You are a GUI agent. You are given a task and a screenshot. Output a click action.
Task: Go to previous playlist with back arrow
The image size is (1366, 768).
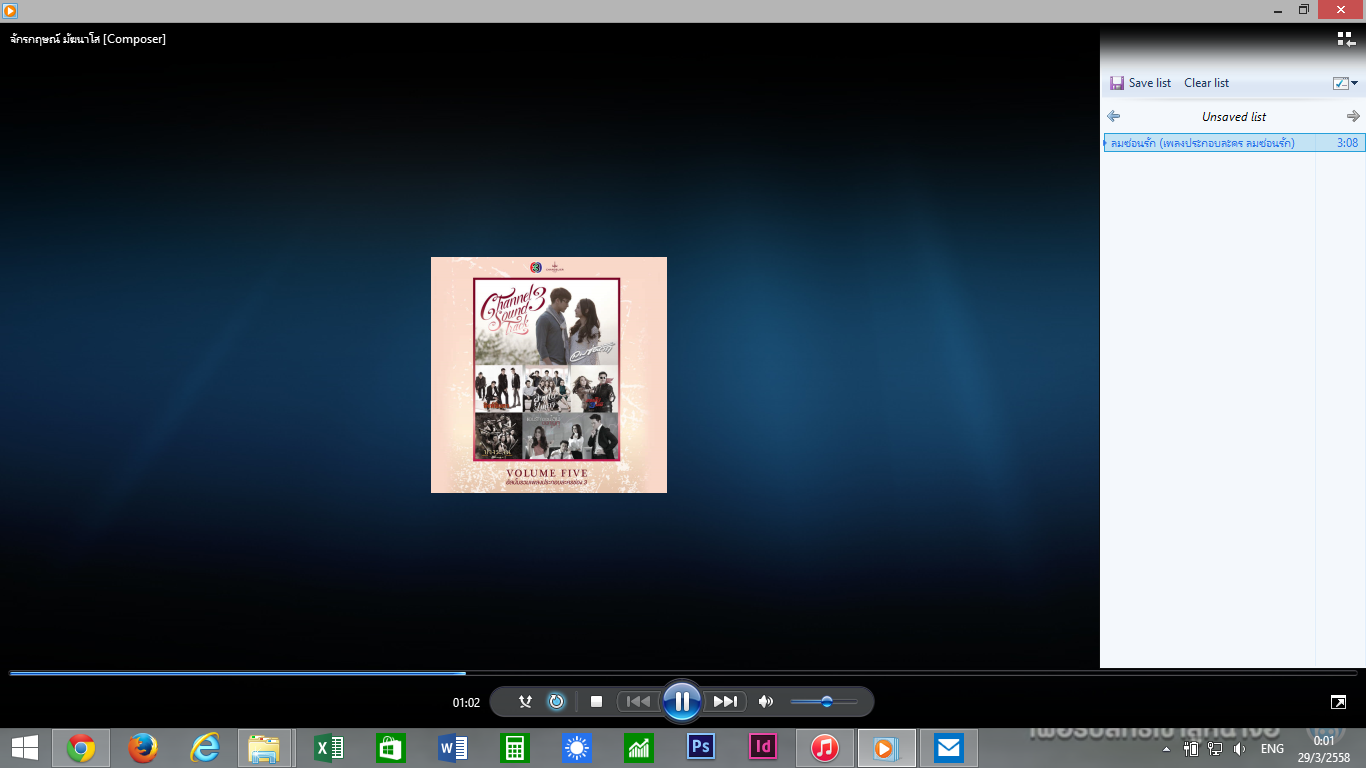[x=1114, y=116]
